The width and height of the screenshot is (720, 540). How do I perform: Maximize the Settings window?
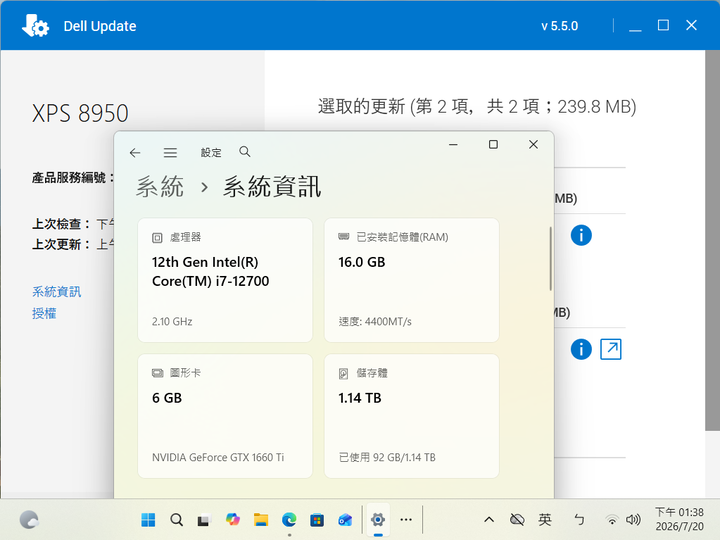[x=493, y=145]
